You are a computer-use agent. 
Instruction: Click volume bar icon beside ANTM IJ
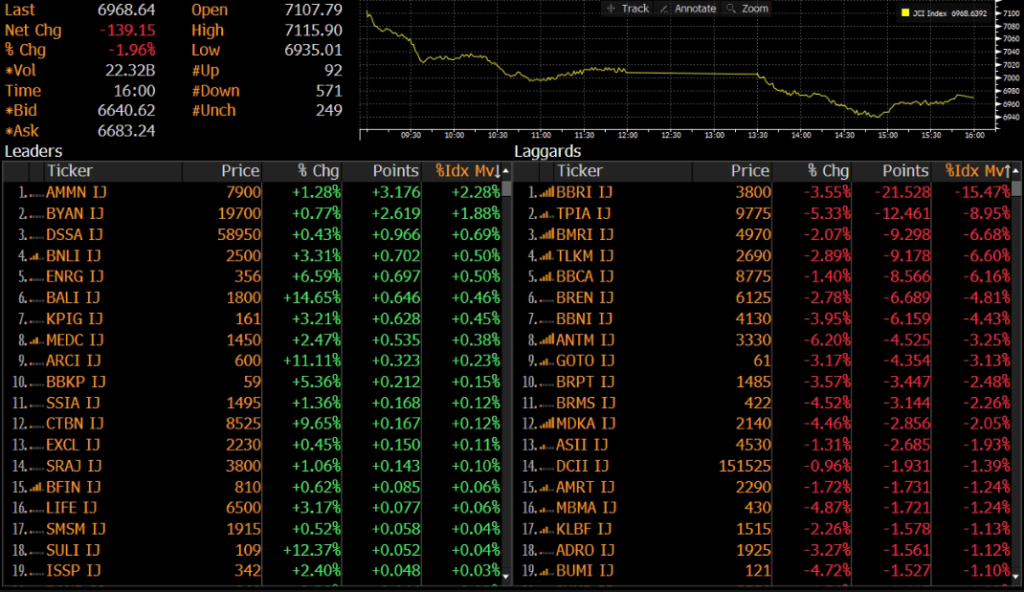pos(547,340)
